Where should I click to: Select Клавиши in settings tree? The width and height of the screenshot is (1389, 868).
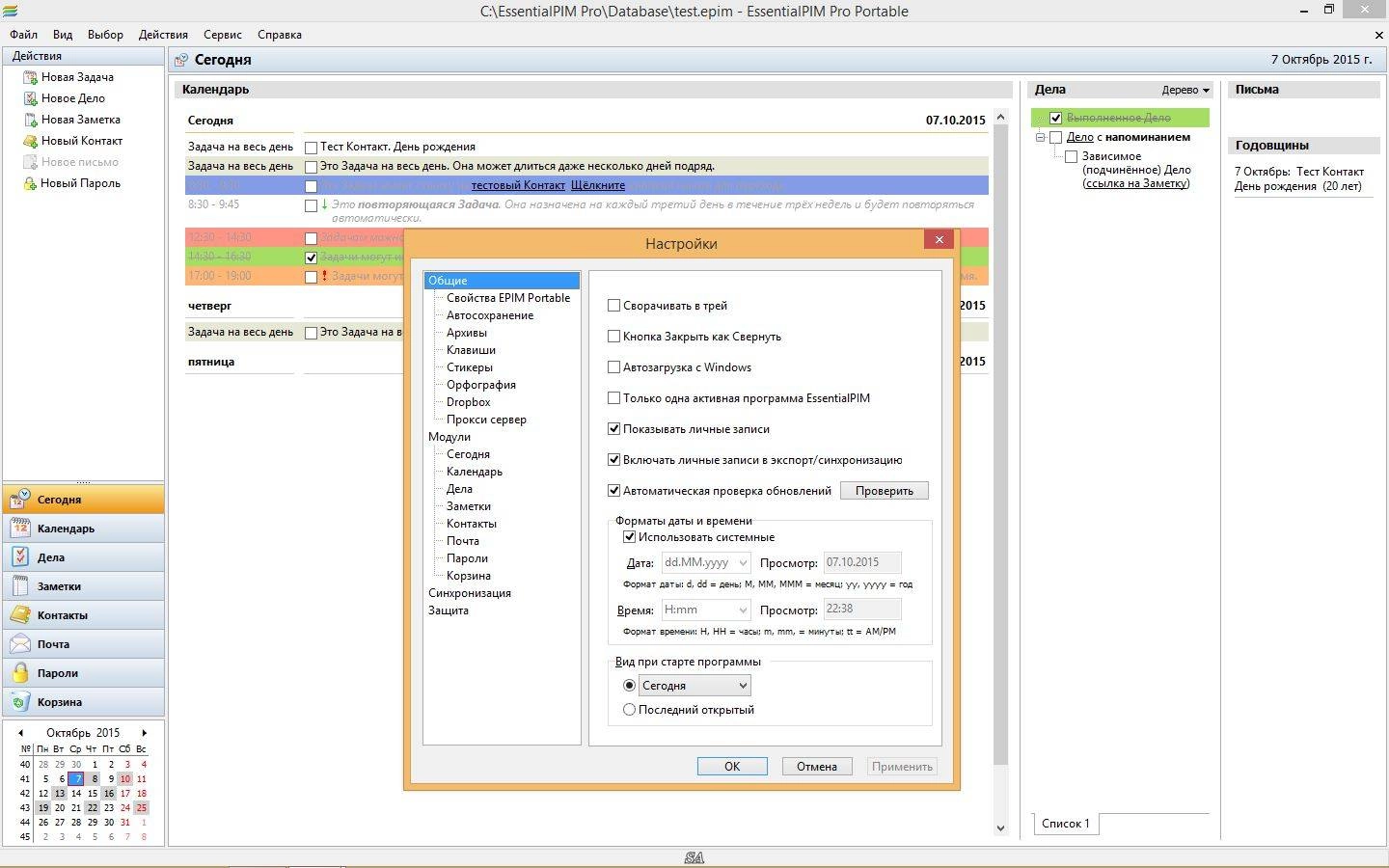(471, 350)
